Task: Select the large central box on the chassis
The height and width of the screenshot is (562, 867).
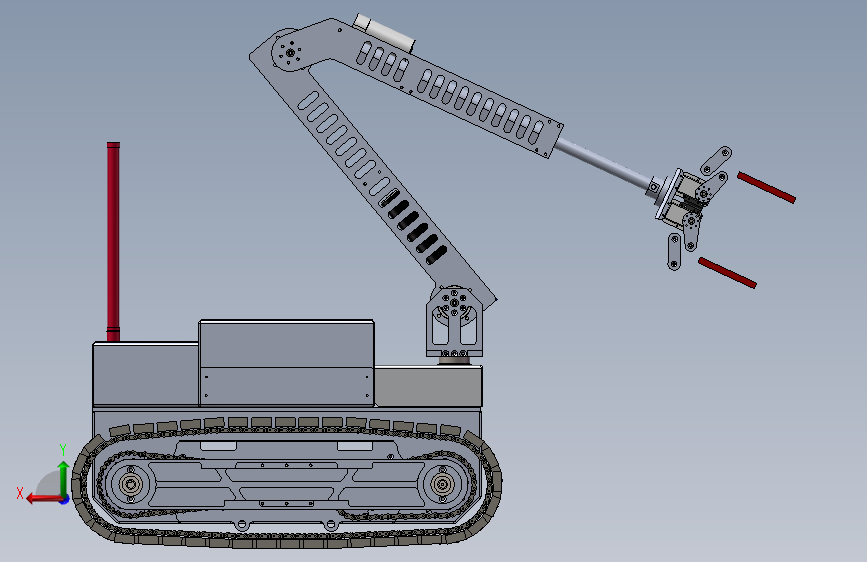Action: point(286,363)
